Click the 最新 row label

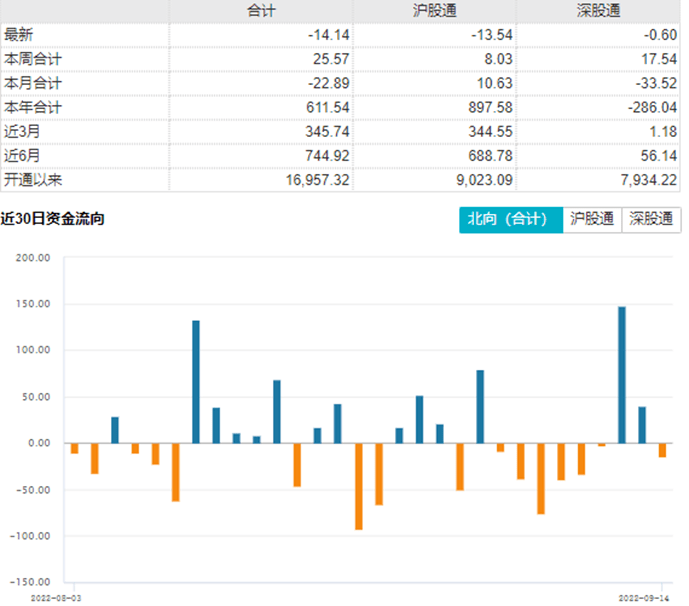tap(18, 35)
